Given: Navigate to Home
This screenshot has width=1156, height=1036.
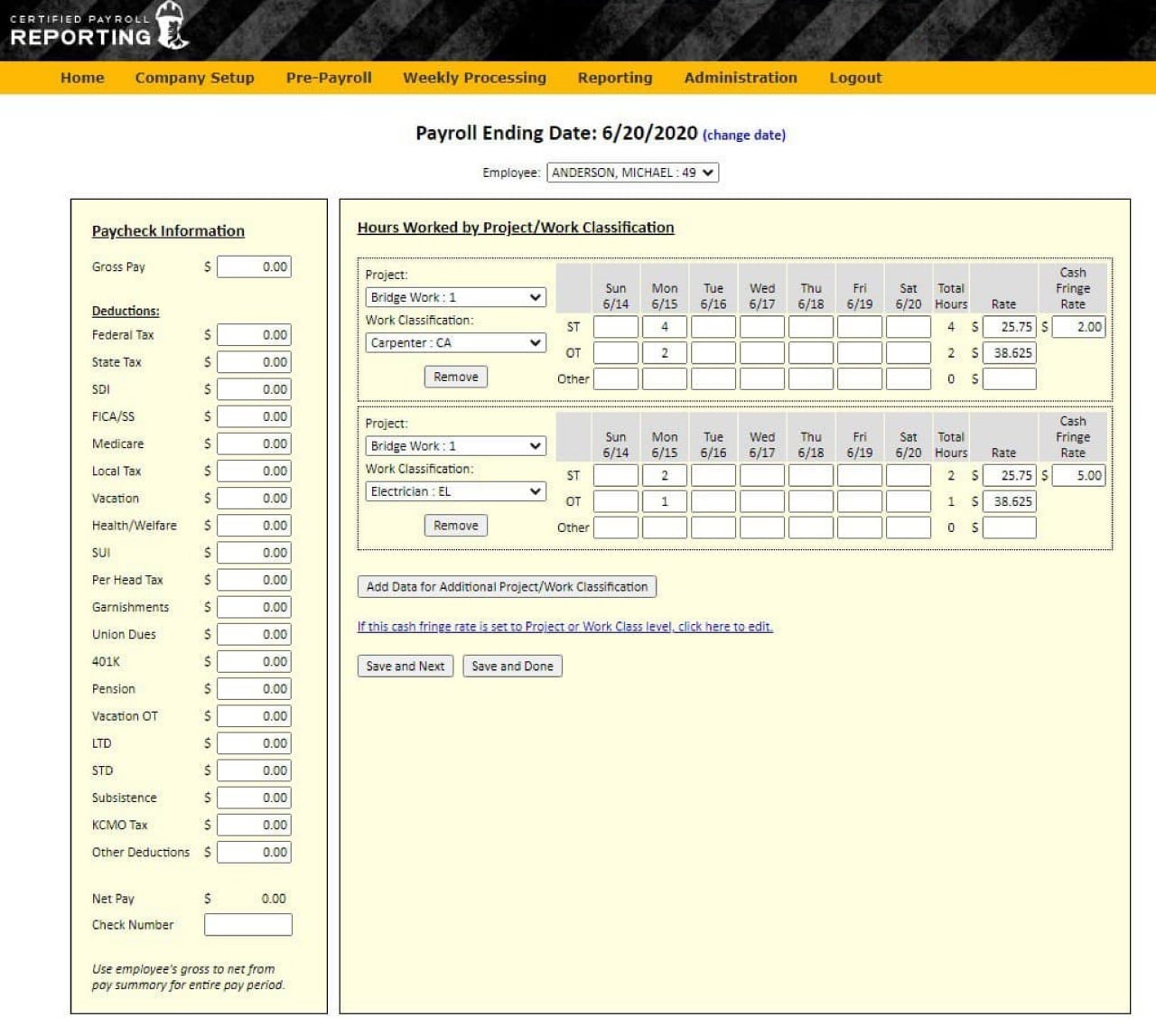Looking at the screenshot, I should pos(81,78).
